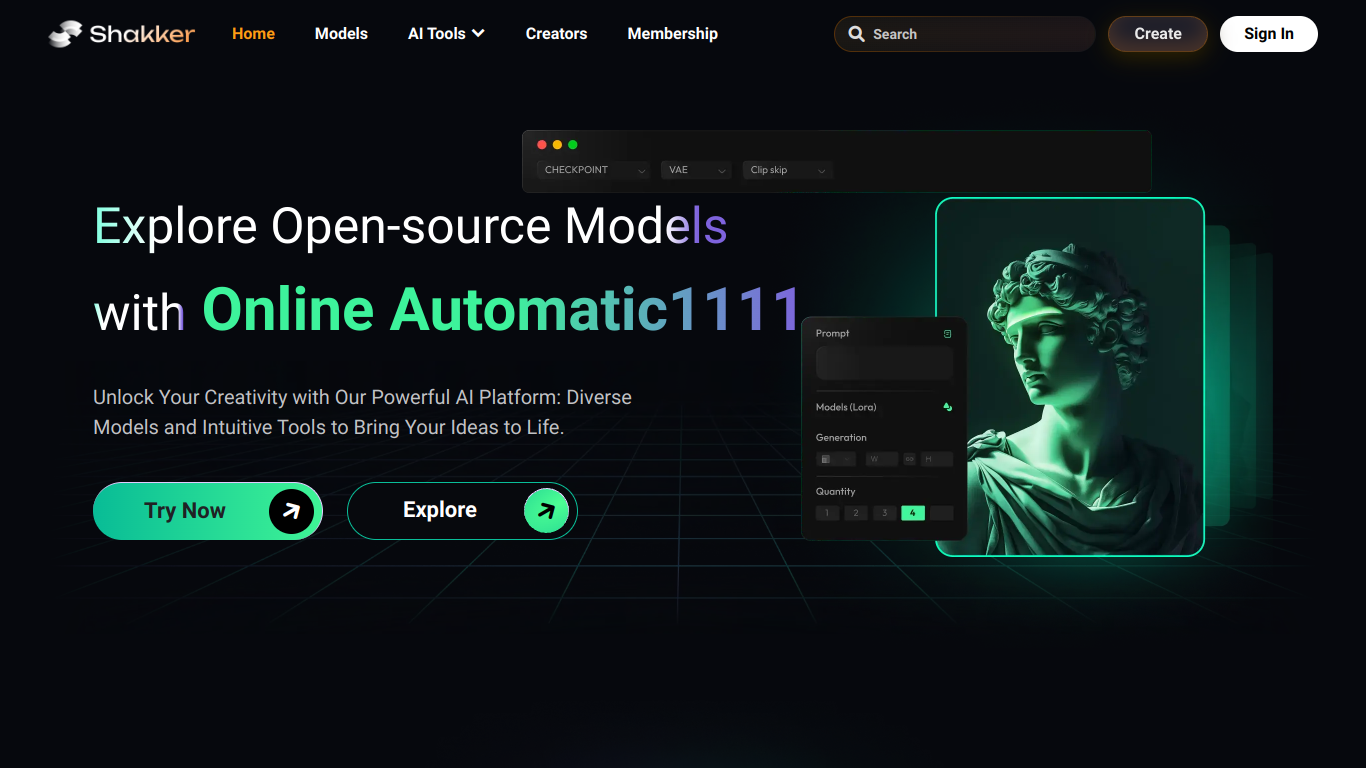
Task: Click the notes icon beside Prompt
Action: (948, 334)
